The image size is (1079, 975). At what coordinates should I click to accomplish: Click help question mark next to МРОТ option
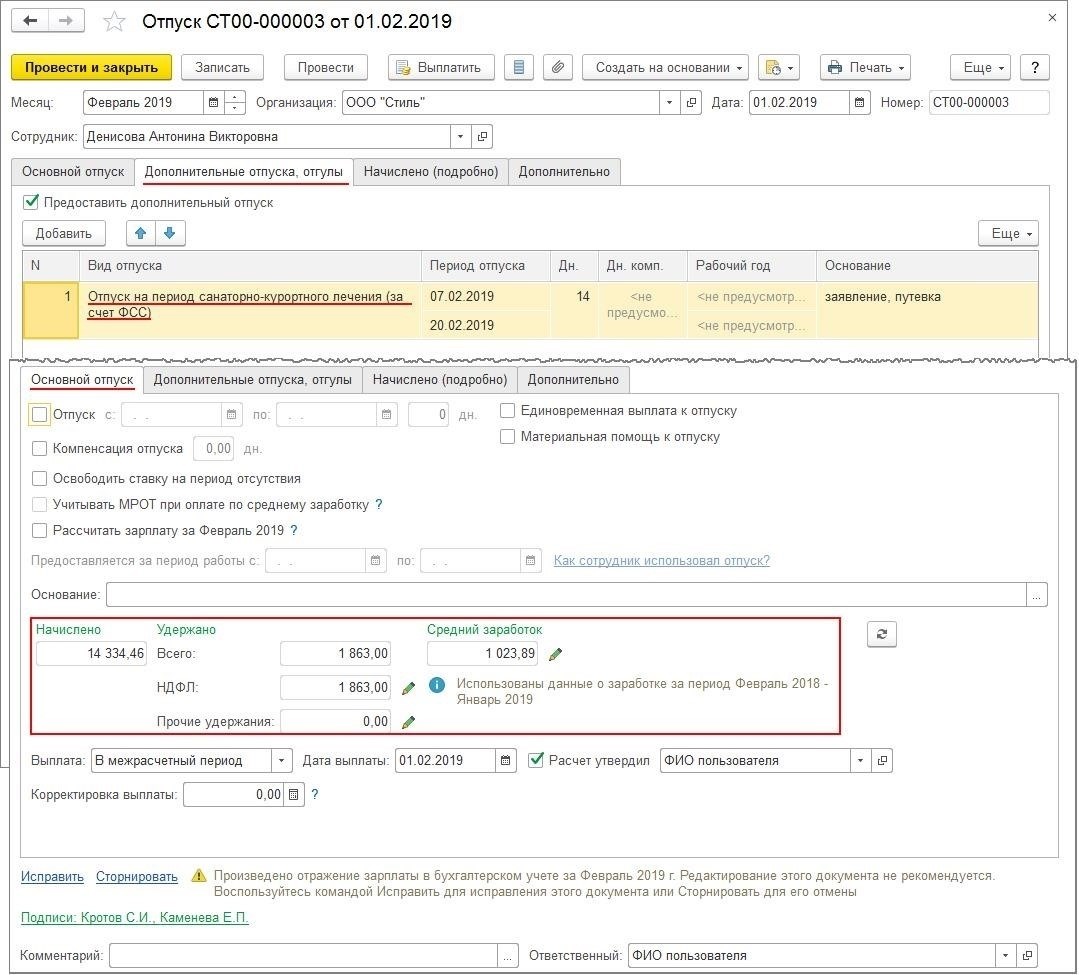click(378, 504)
